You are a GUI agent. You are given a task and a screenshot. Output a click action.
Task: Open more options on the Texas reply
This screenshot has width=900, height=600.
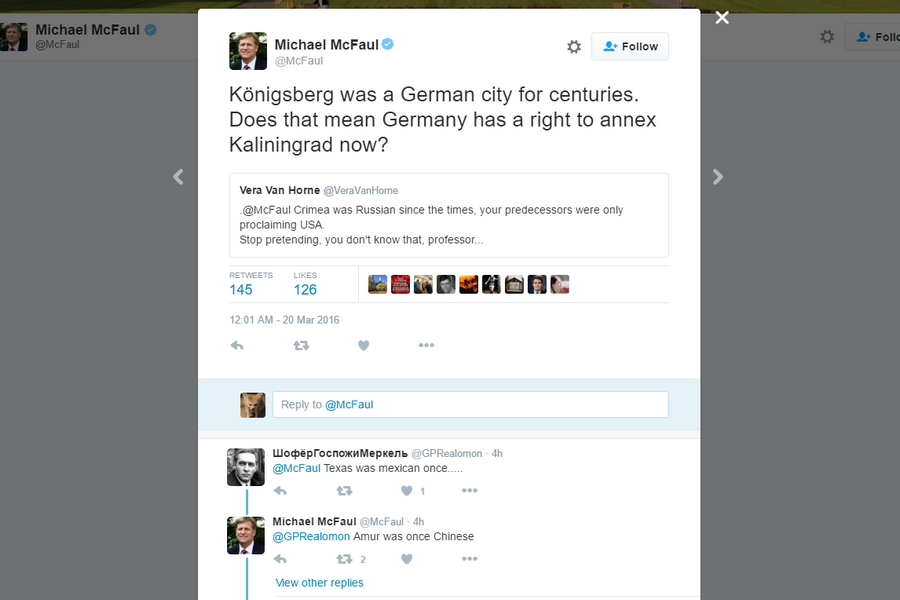[x=469, y=491]
